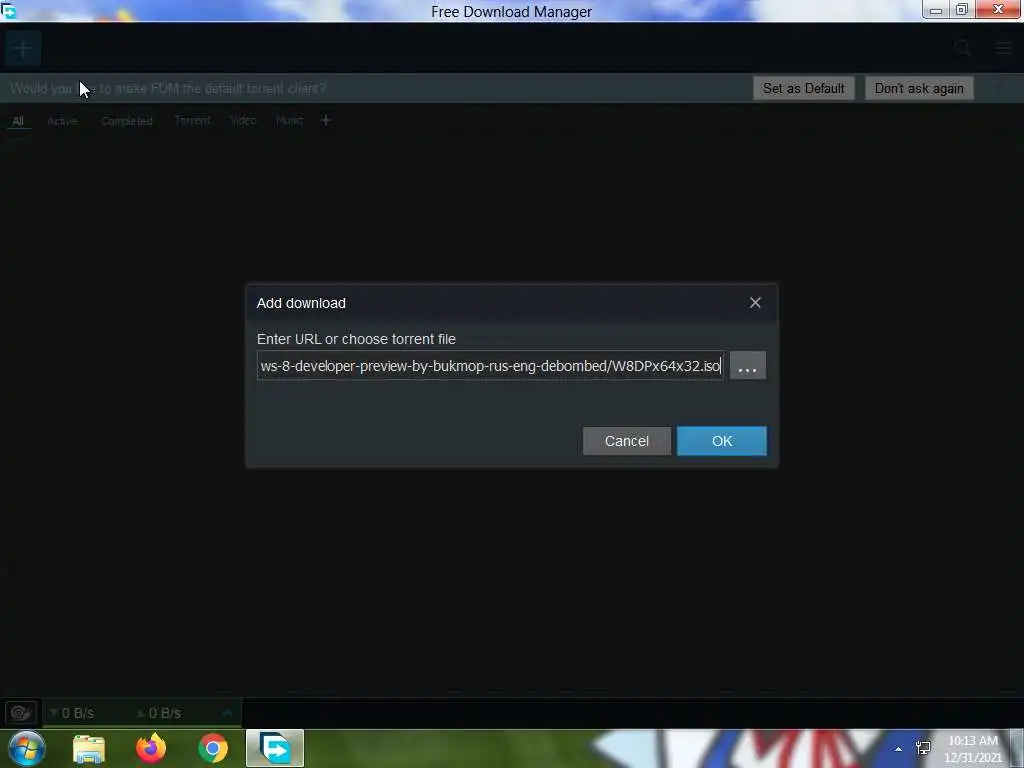Switch to the Video tab
This screenshot has height=768, width=1024.
[x=243, y=120]
